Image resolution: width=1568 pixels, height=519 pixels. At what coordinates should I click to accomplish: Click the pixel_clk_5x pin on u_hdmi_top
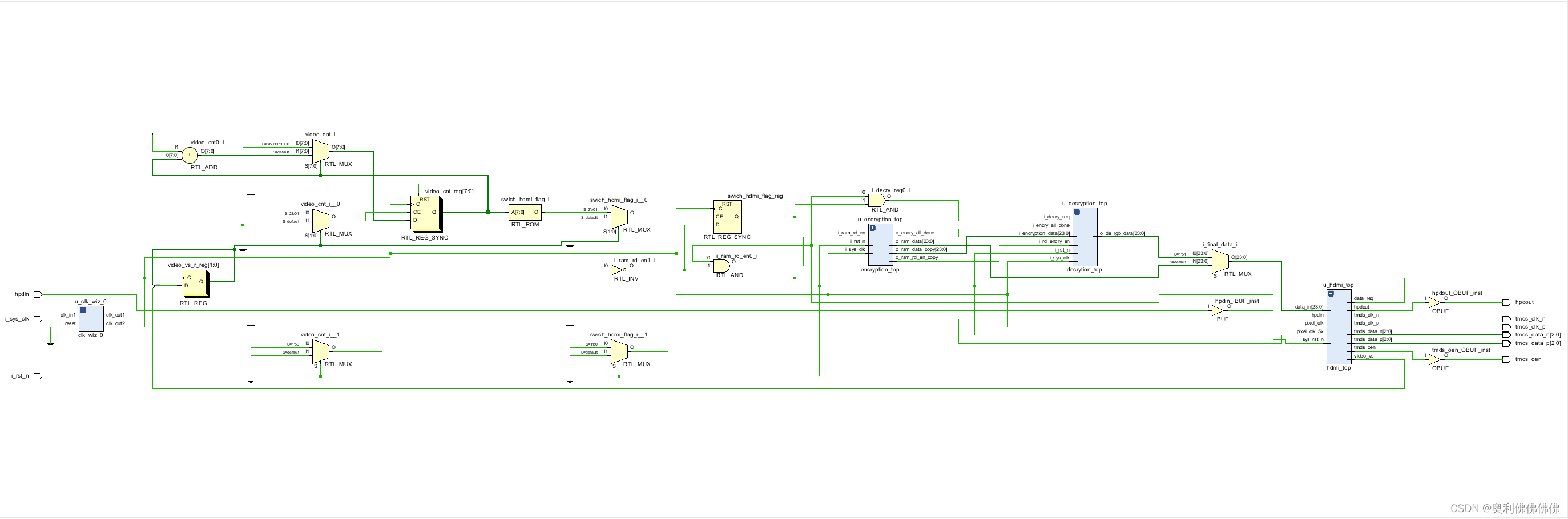click(1310, 331)
